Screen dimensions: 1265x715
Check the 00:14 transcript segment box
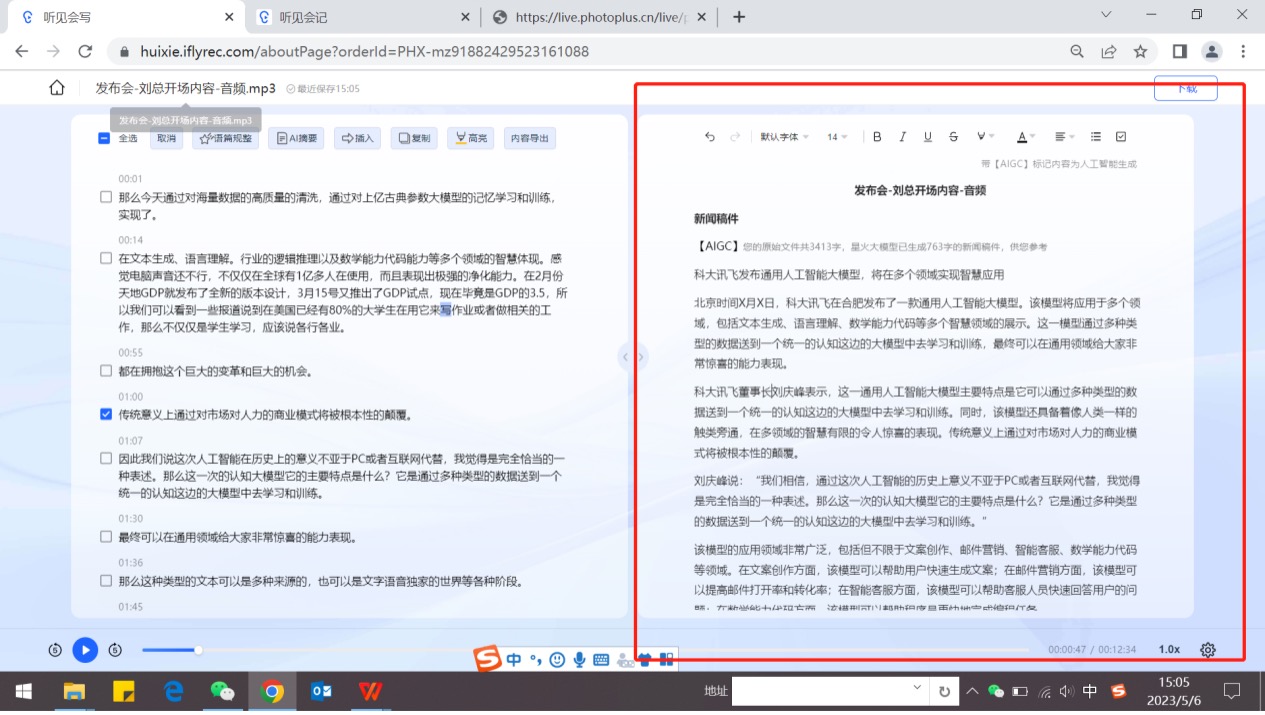(106, 258)
